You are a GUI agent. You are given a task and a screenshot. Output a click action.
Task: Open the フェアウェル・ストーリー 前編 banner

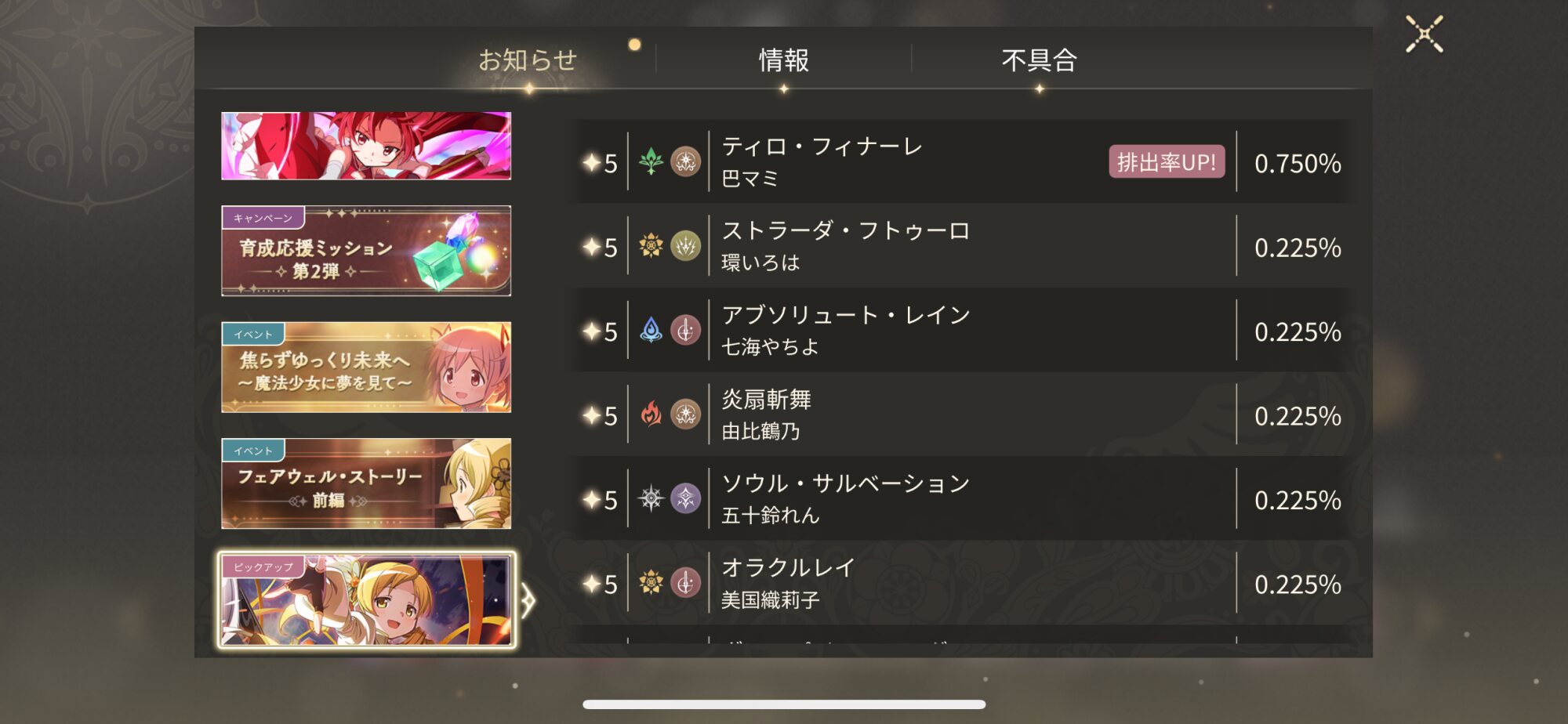[x=366, y=483]
